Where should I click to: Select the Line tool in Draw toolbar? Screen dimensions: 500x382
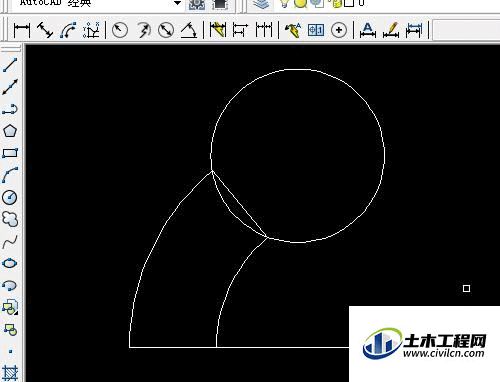pyautogui.click(x=10, y=65)
